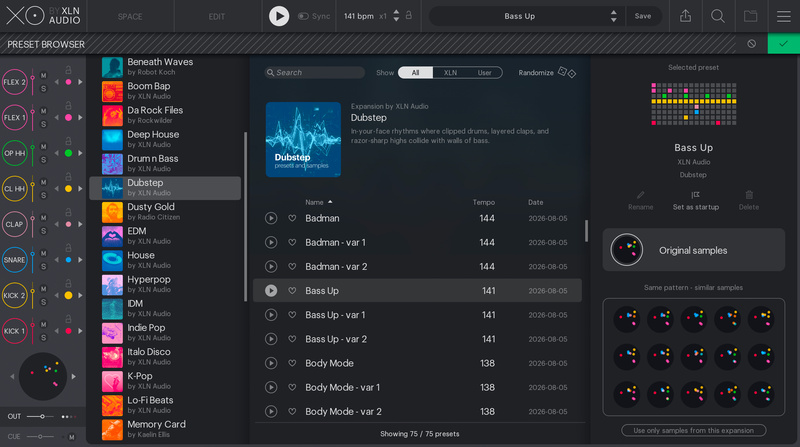
Task: Click the yellow sample dot for CL HH
Action: (68, 189)
